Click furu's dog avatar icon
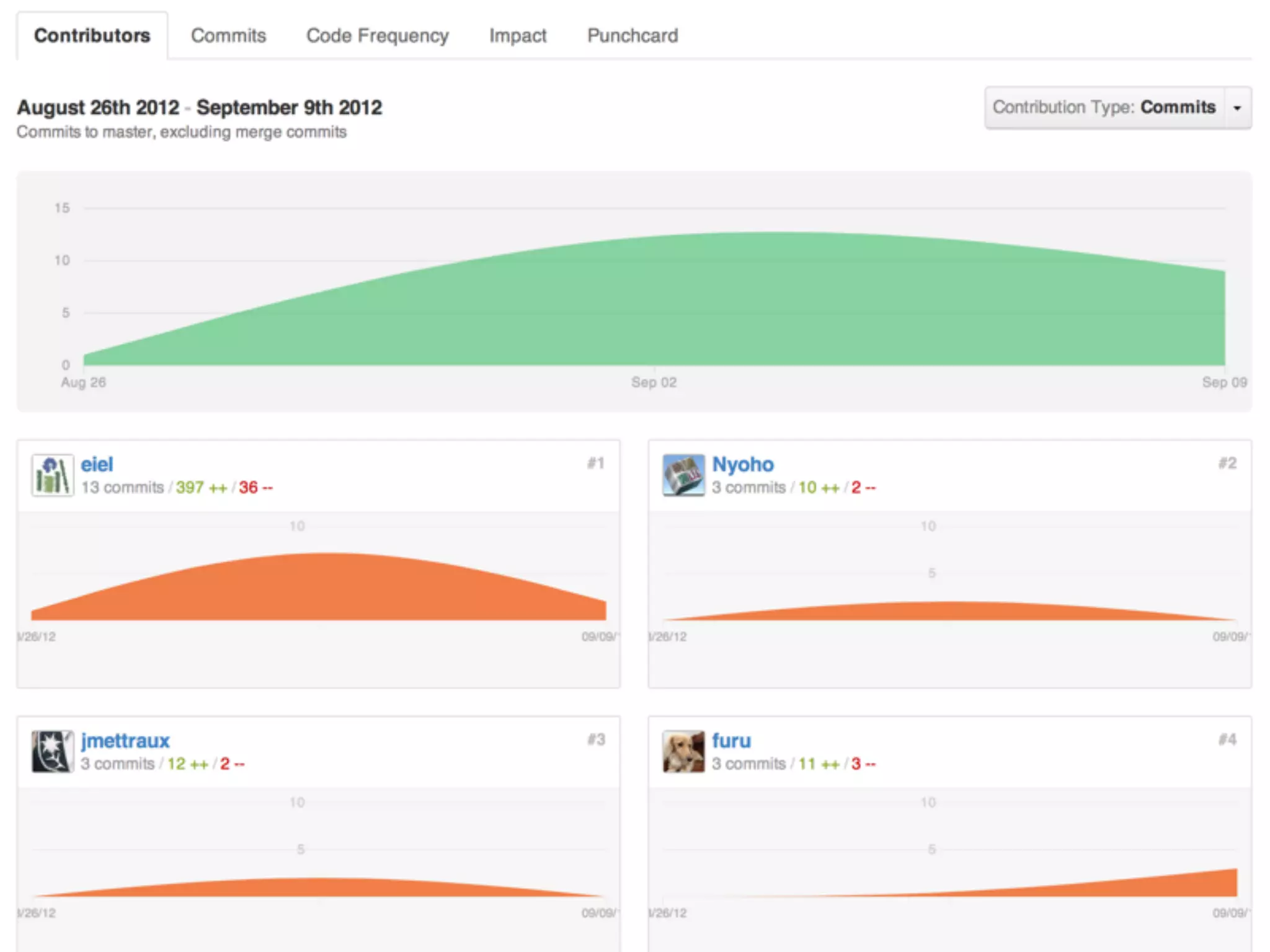1270x952 pixels. (x=683, y=751)
